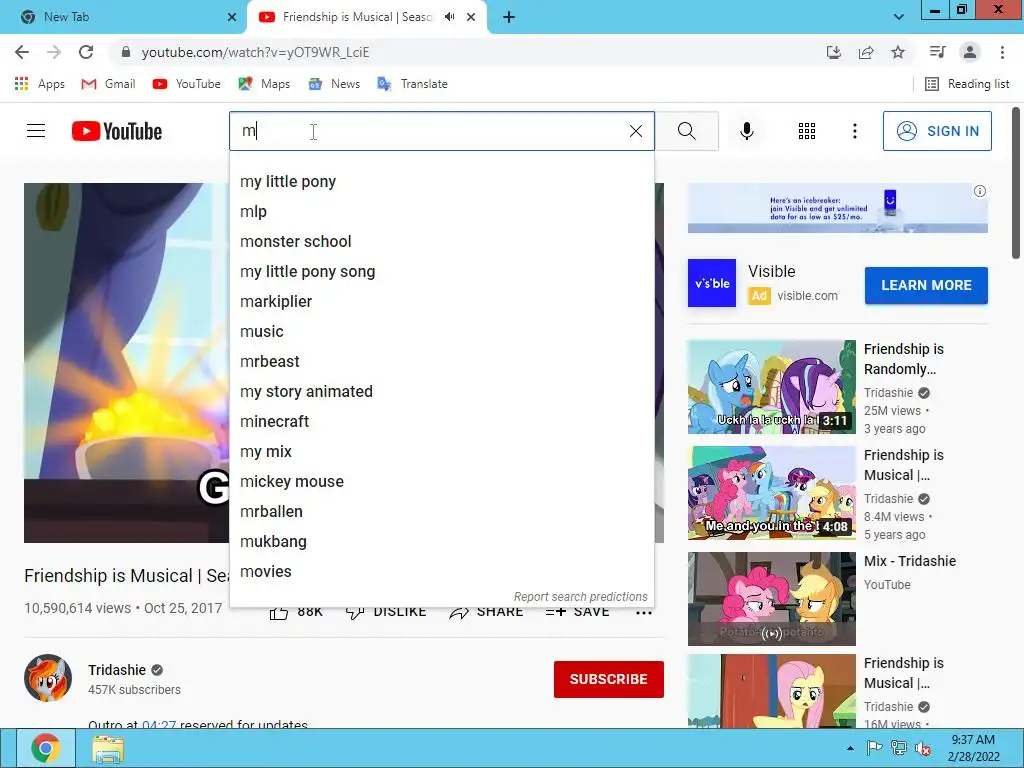Open the Apps bookmark shortcut
This screenshot has width=1024, height=768.
(40, 84)
